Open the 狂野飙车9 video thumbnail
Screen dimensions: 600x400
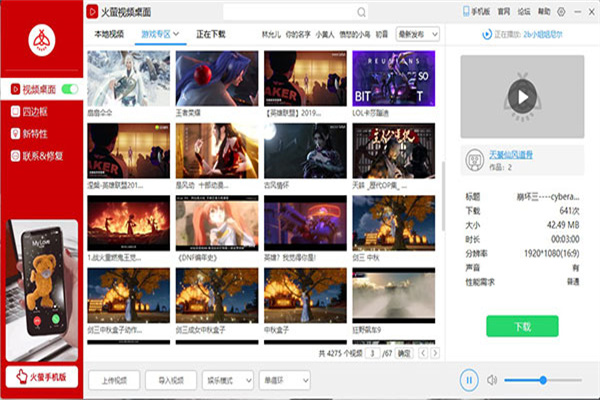394,296
